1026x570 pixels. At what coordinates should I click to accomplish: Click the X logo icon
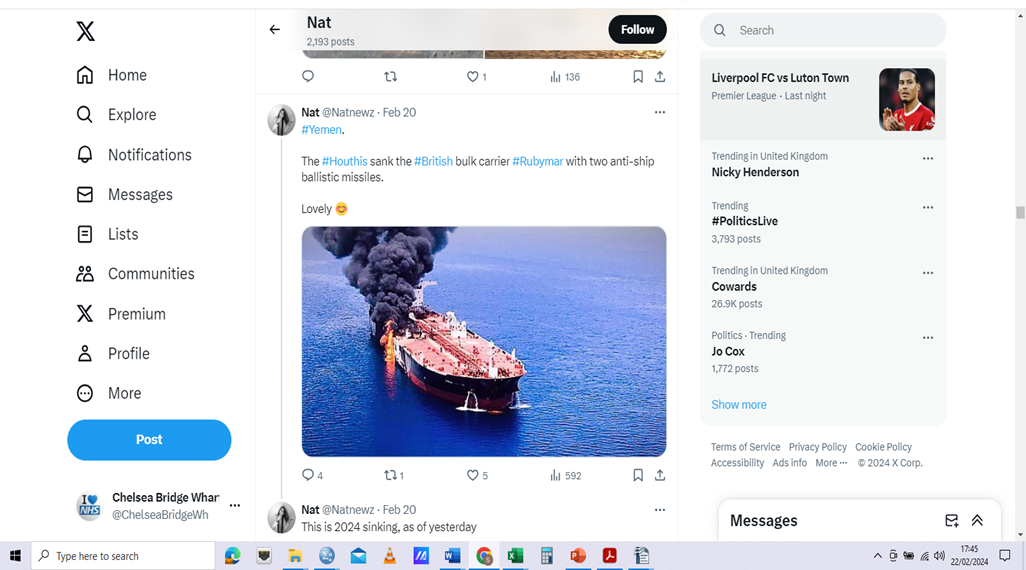pyautogui.click(x=86, y=31)
